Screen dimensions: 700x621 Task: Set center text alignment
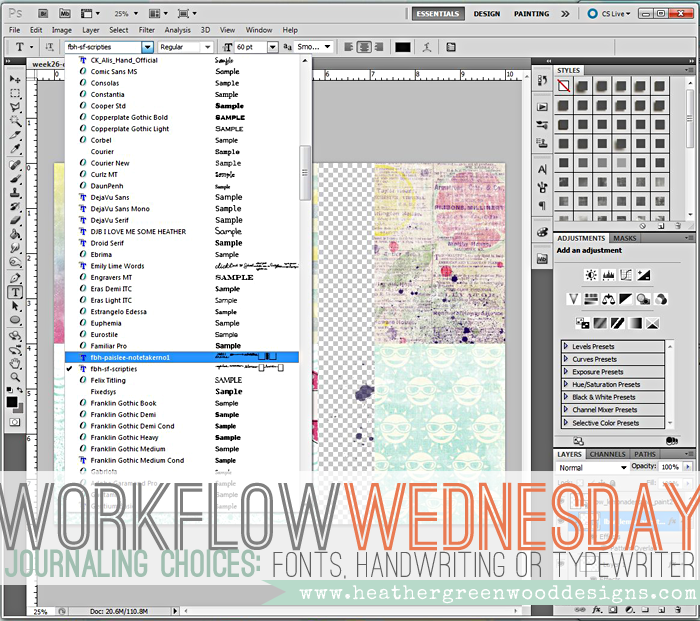tap(364, 47)
